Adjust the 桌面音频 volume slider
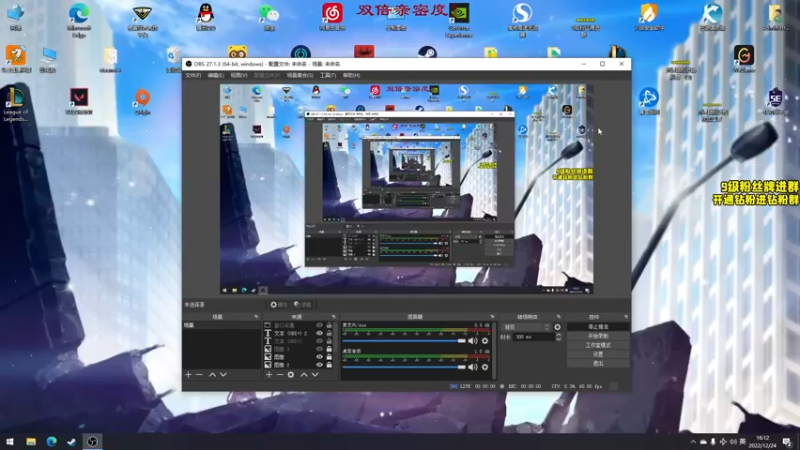The image size is (800, 450). (404, 367)
